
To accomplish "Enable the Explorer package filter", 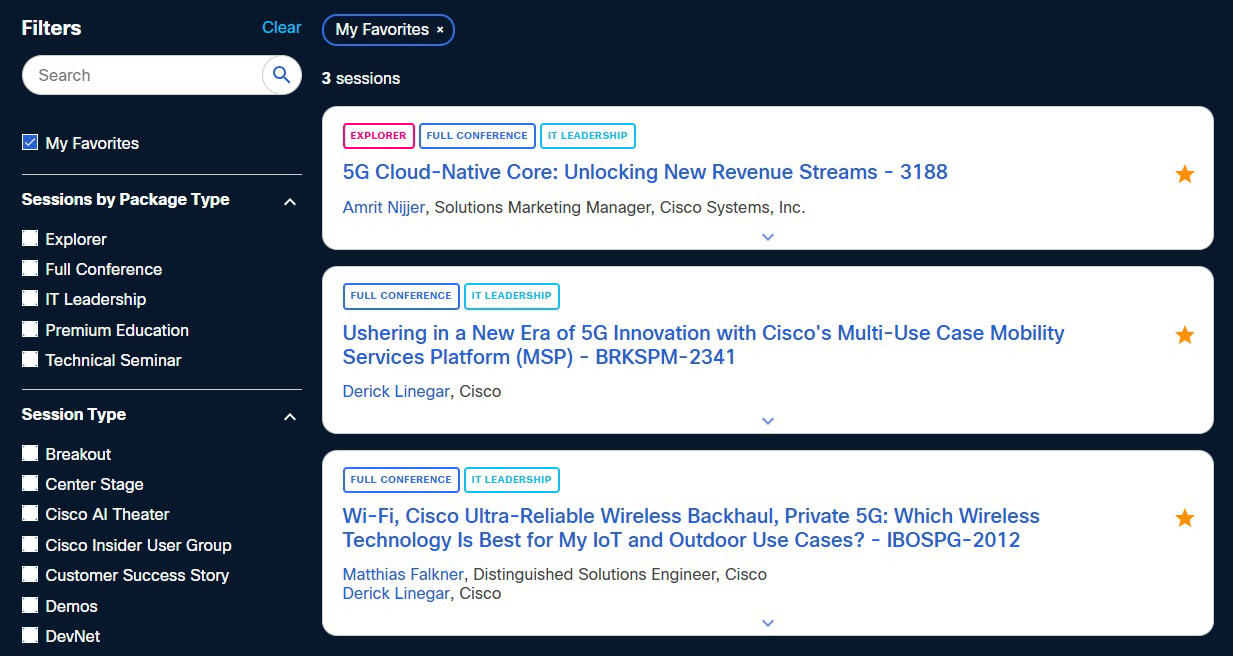I will (x=30, y=238).
